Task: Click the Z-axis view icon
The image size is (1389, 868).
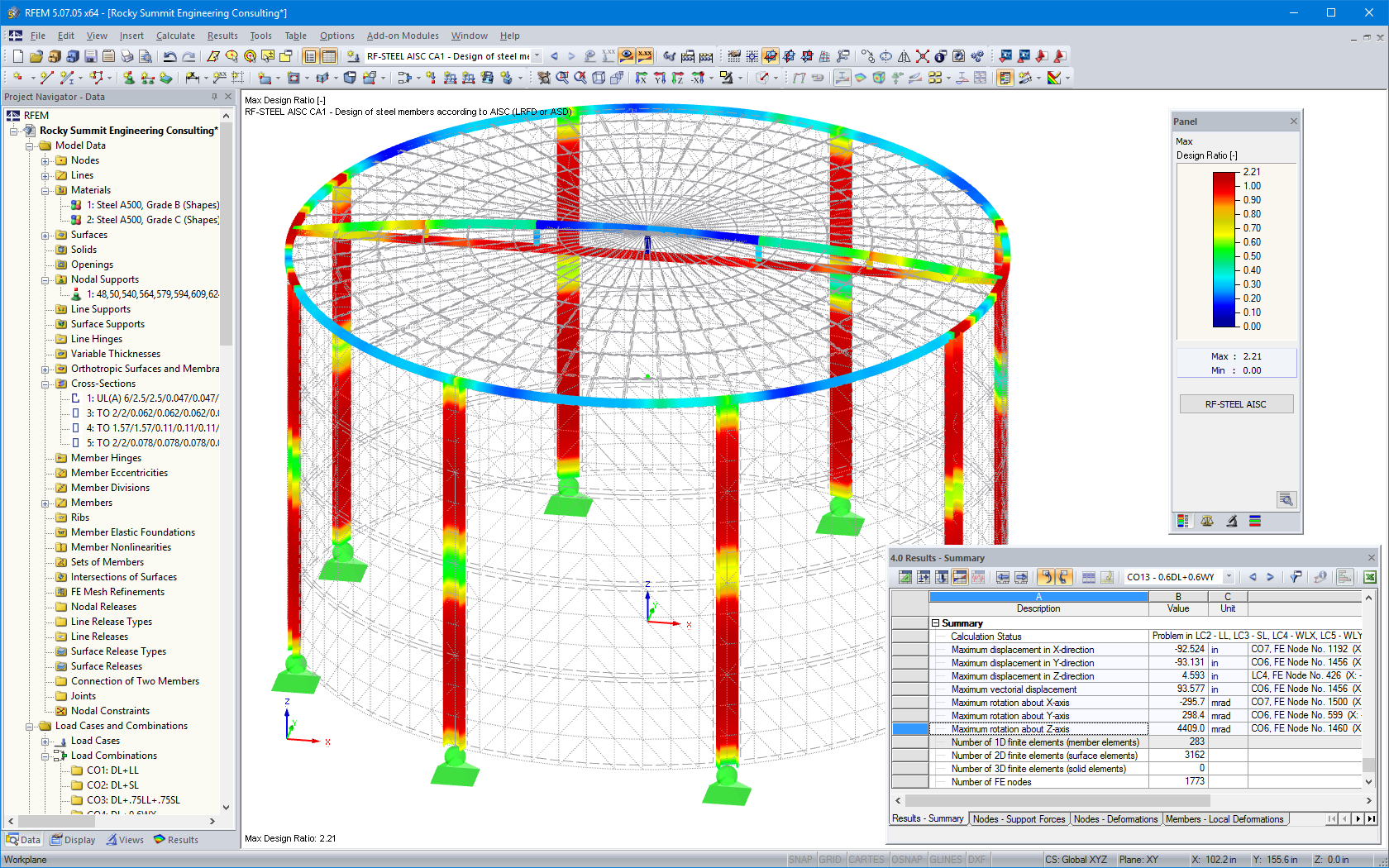Action: click(x=678, y=78)
